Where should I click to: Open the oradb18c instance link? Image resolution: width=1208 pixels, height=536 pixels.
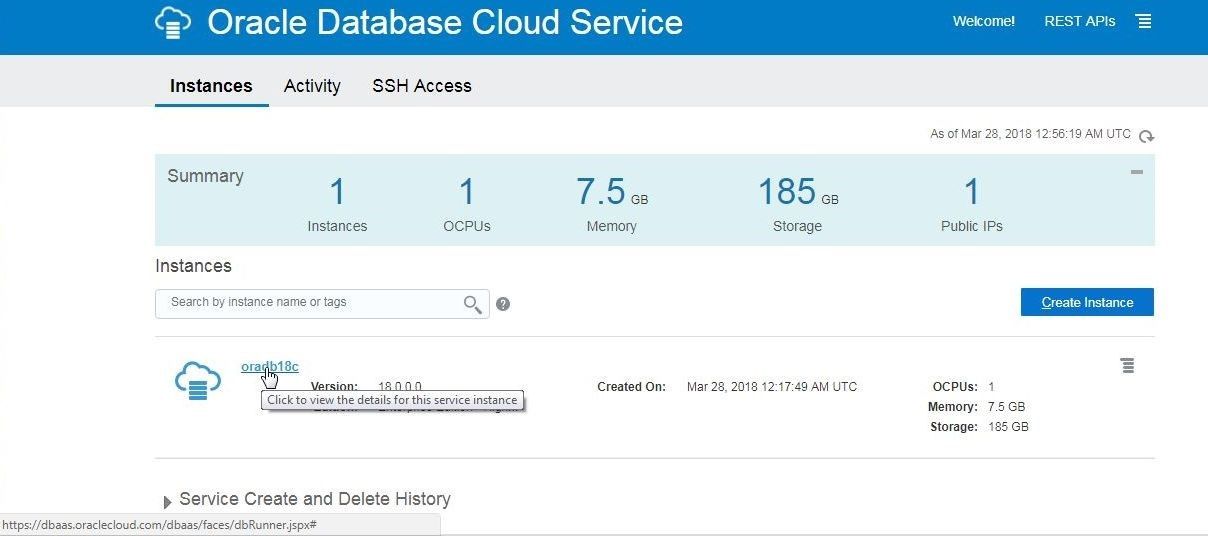point(270,366)
